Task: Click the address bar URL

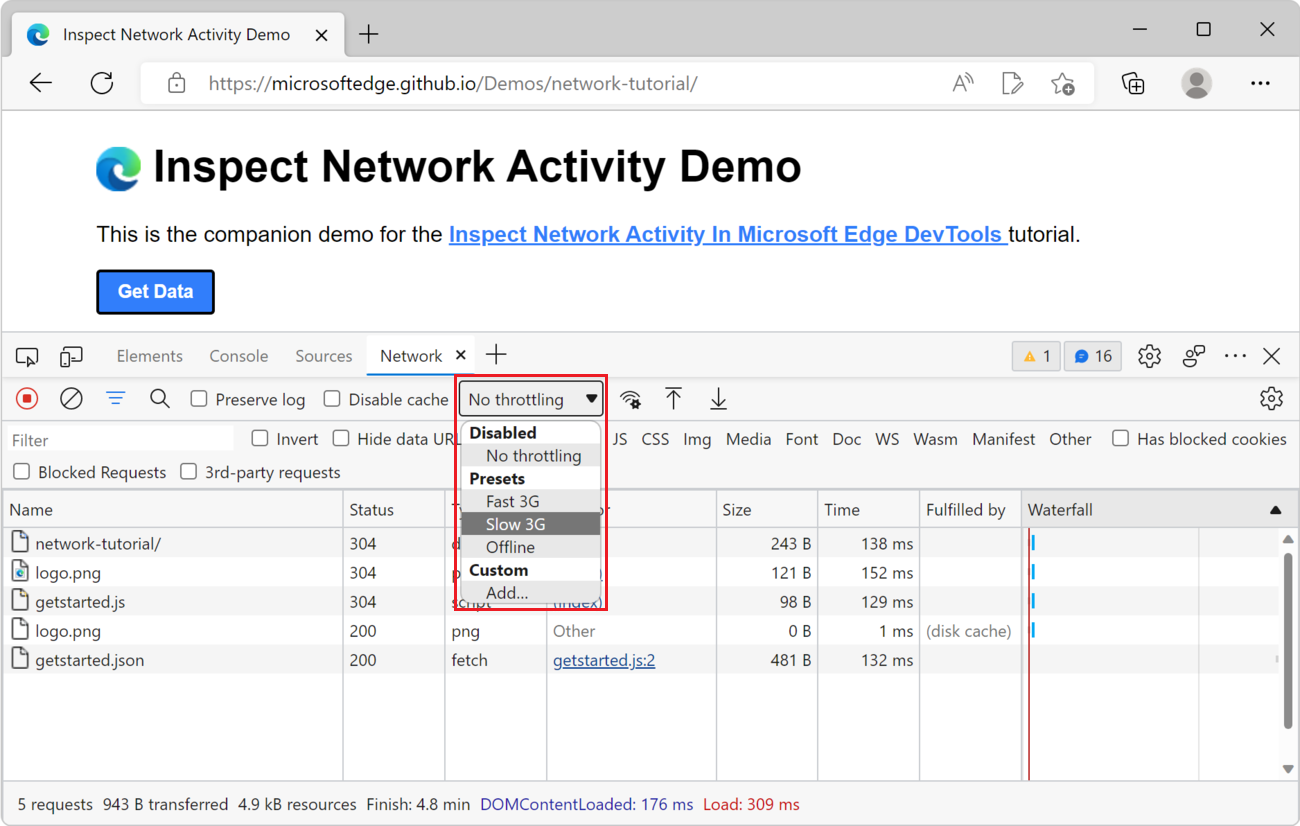Action: click(x=453, y=84)
